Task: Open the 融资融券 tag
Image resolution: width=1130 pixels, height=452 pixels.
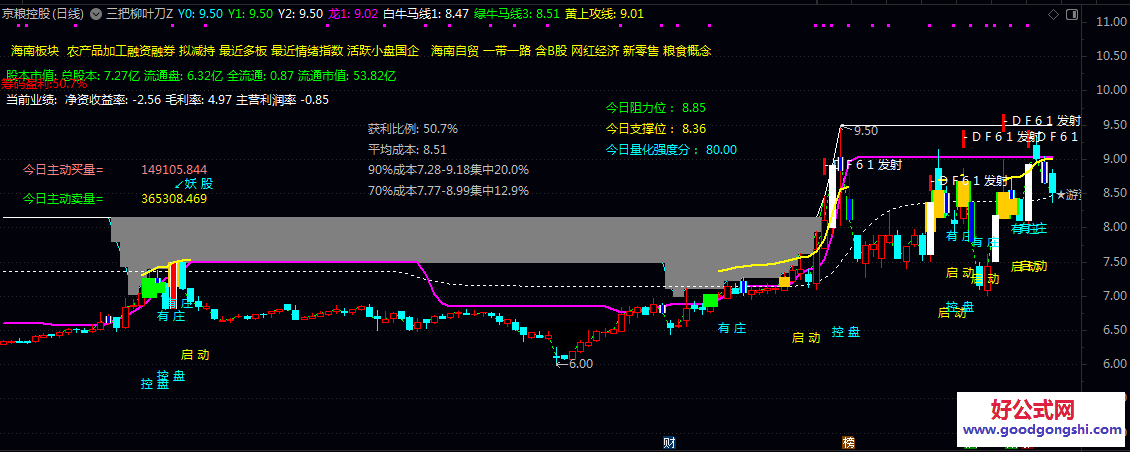Action: (x=151, y=51)
